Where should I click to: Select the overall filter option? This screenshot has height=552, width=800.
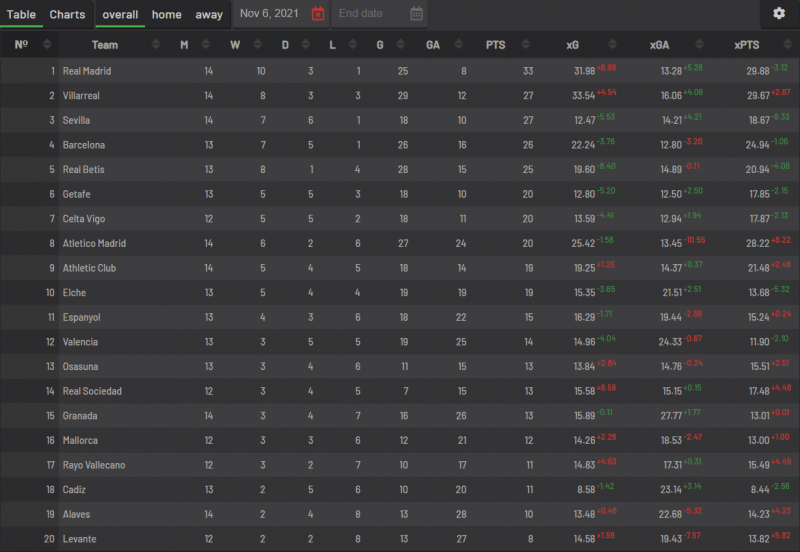tap(120, 14)
